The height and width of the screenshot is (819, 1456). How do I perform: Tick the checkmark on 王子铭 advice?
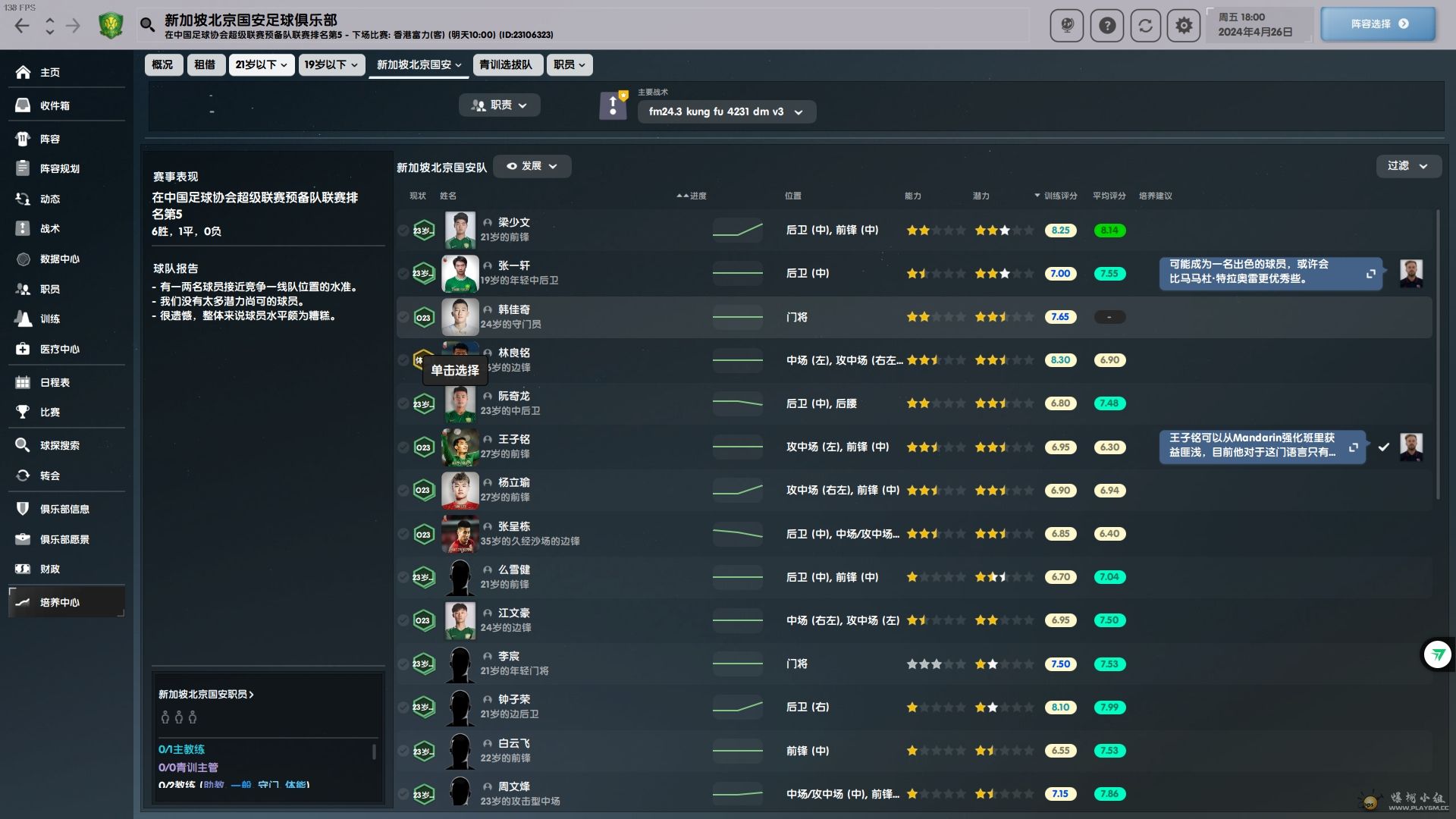coord(1384,447)
